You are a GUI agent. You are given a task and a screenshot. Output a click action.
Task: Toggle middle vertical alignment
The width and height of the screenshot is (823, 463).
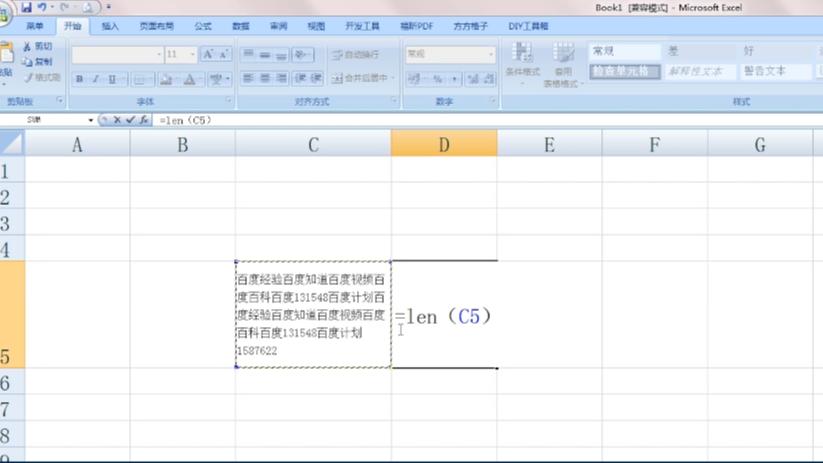265,54
